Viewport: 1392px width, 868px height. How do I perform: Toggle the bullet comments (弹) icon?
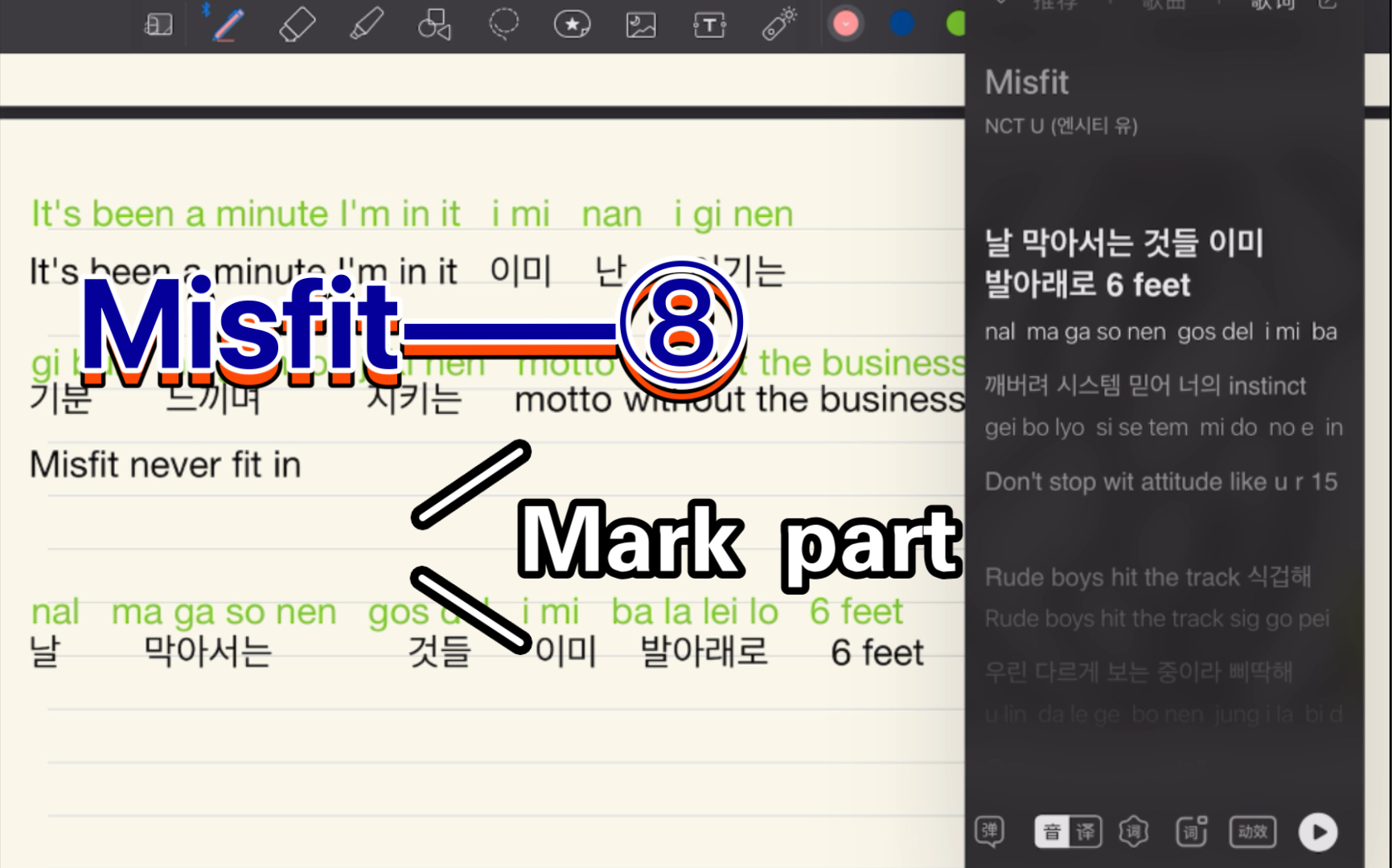[990, 832]
